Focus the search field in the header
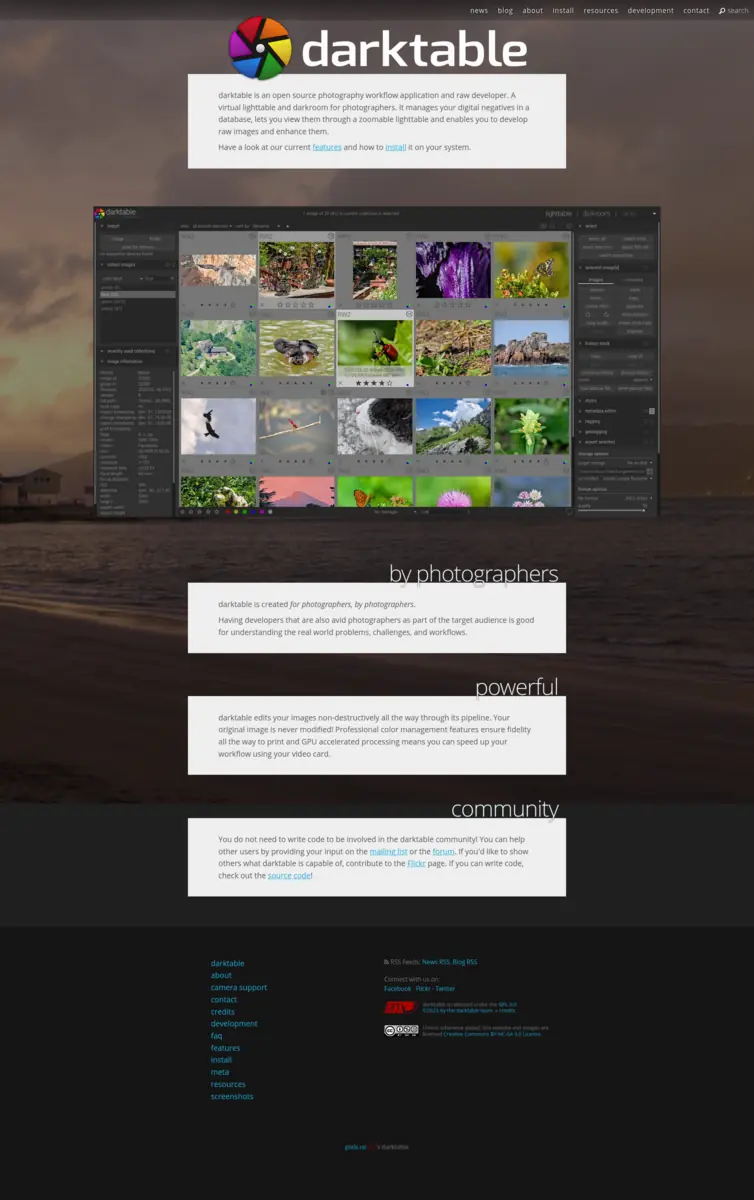The image size is (754, 1200). tap(737, 11)
